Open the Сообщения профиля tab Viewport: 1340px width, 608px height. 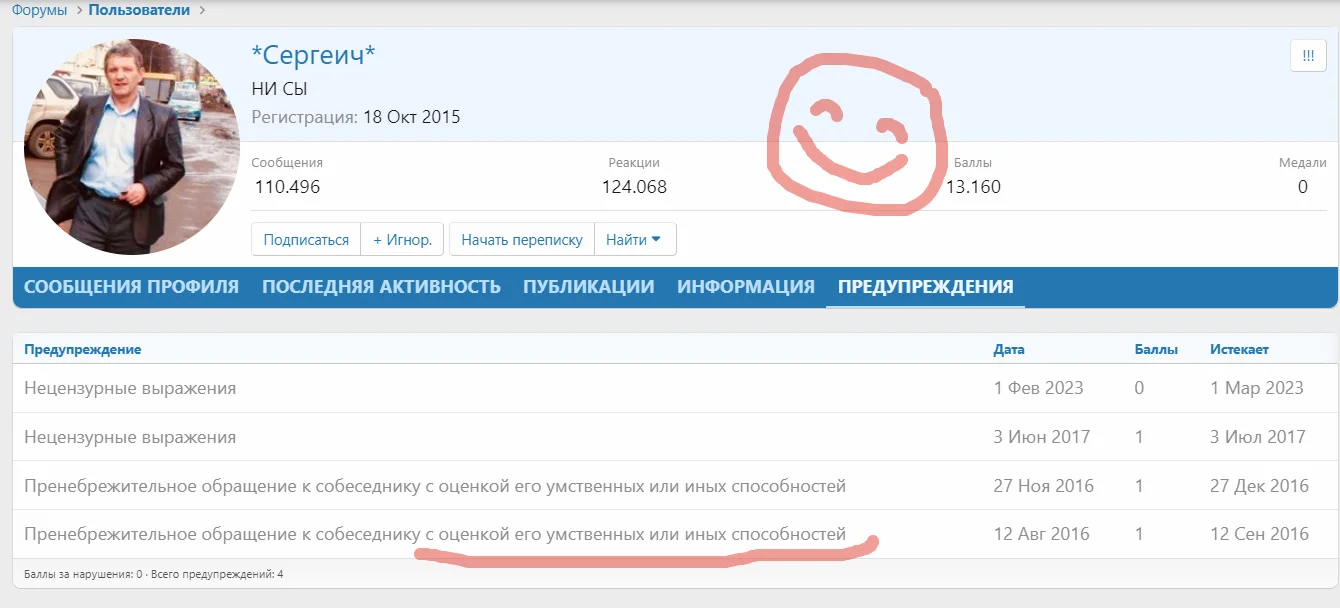[131, 287]
